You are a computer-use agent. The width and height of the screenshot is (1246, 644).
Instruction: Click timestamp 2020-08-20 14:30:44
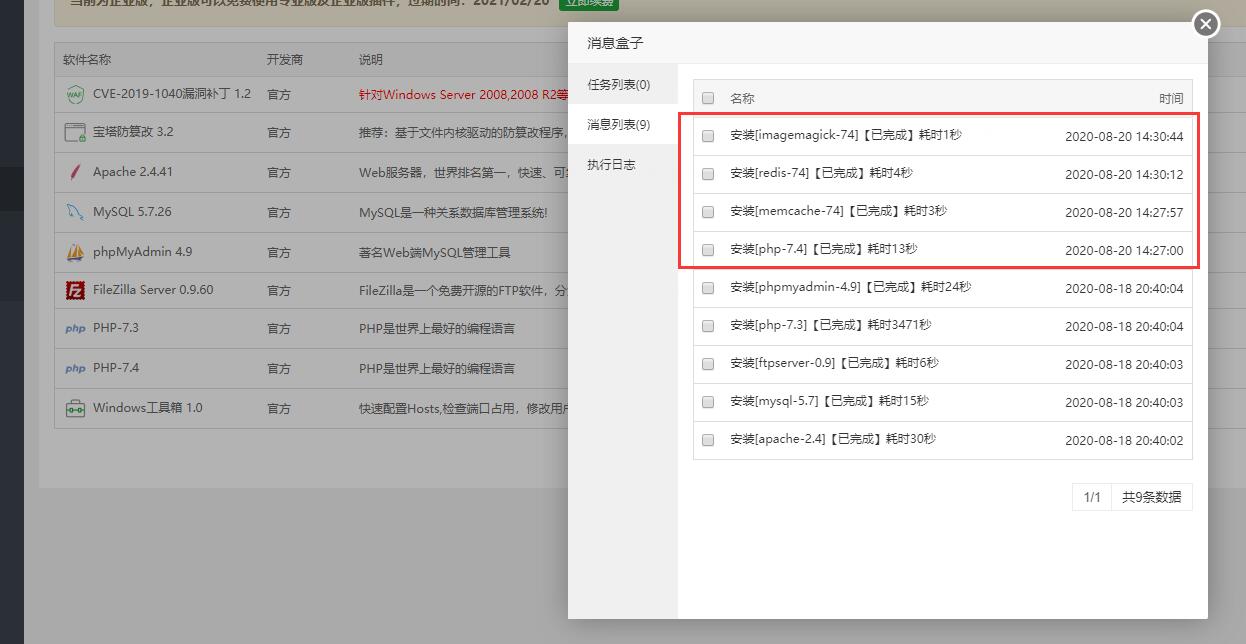[x=1124, y=136]
